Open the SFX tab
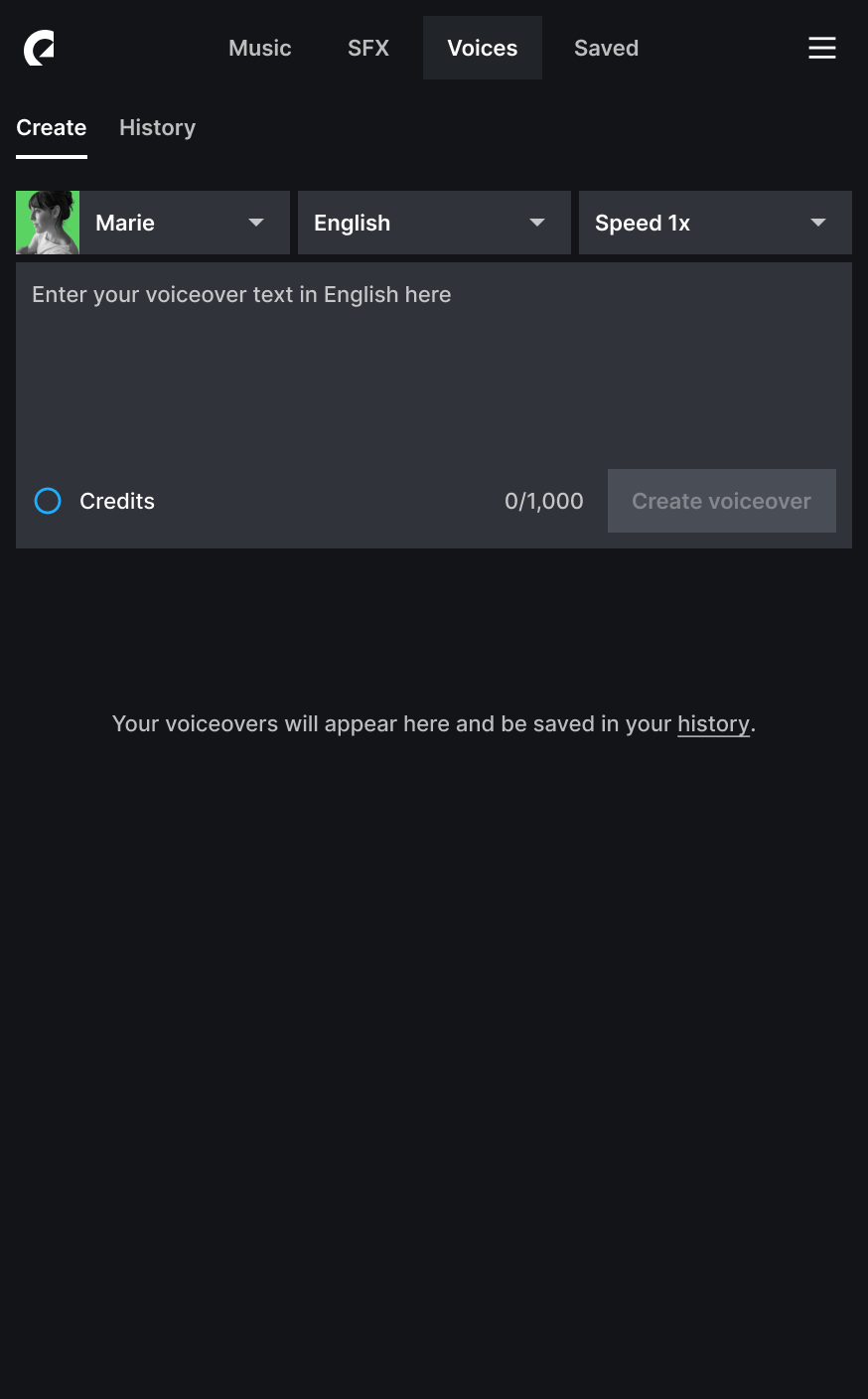 coord(368,48)
